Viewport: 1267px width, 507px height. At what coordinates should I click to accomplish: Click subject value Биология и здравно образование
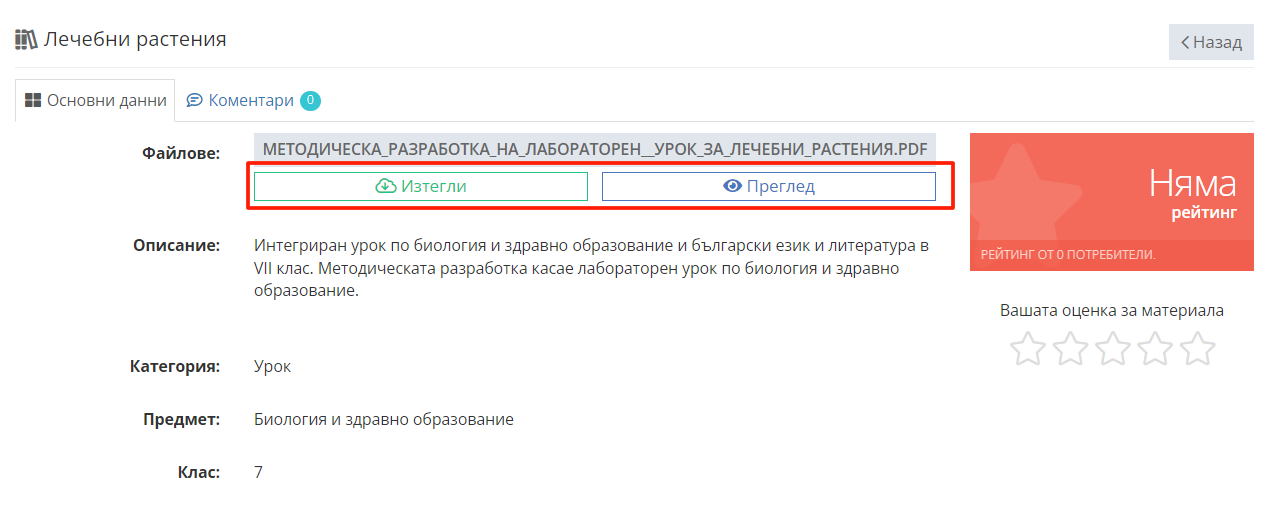tap(384, 419)
